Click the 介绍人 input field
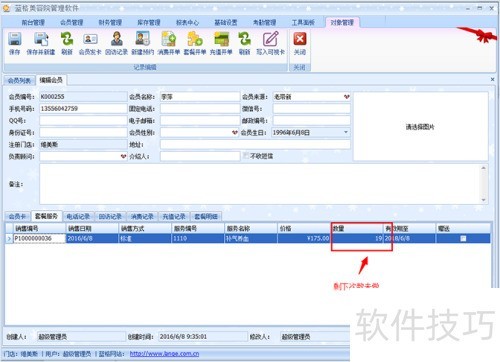 pyautogui.click(x=200, y=156)
